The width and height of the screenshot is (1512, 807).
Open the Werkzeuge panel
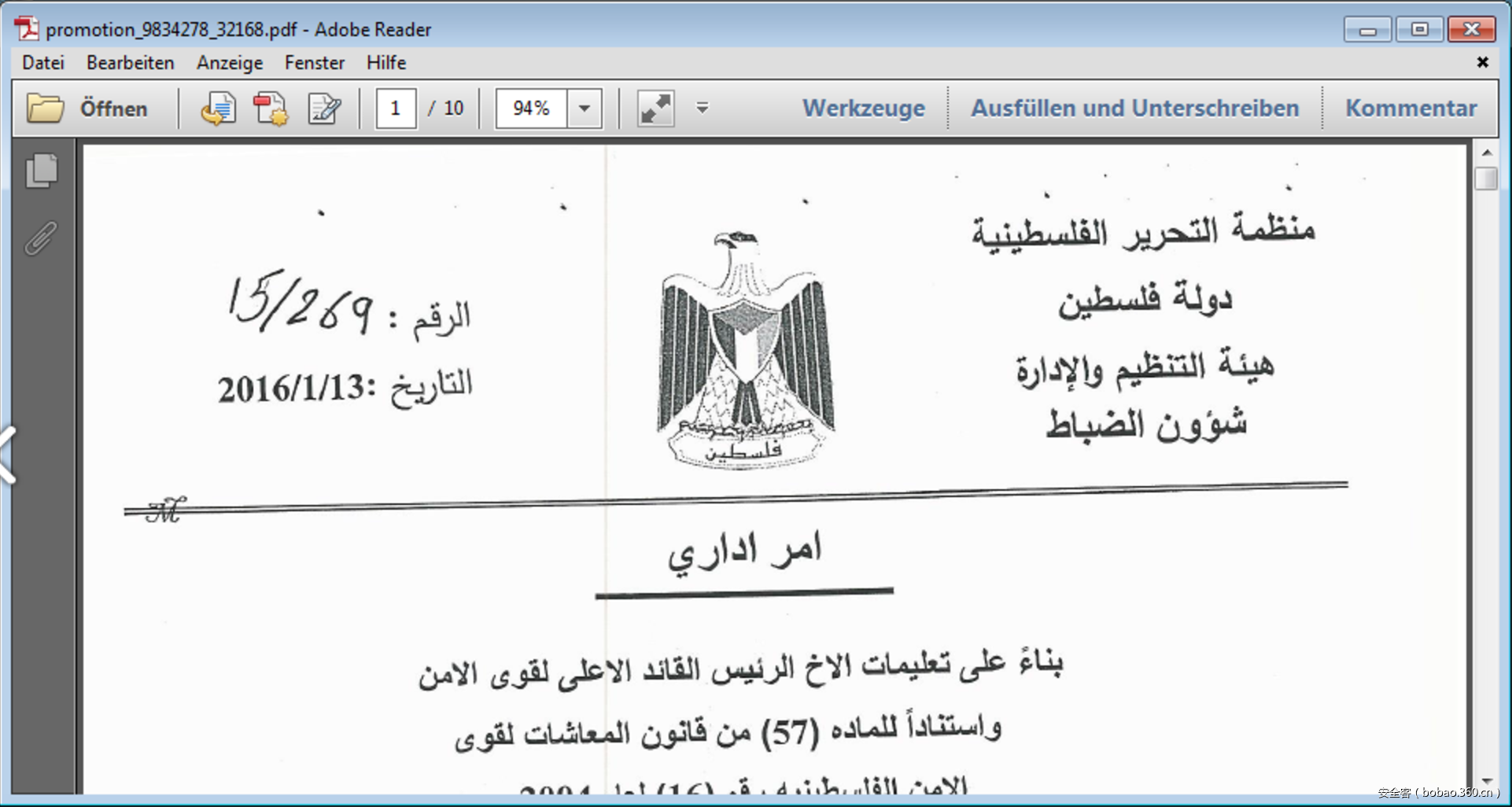point(863,108)
